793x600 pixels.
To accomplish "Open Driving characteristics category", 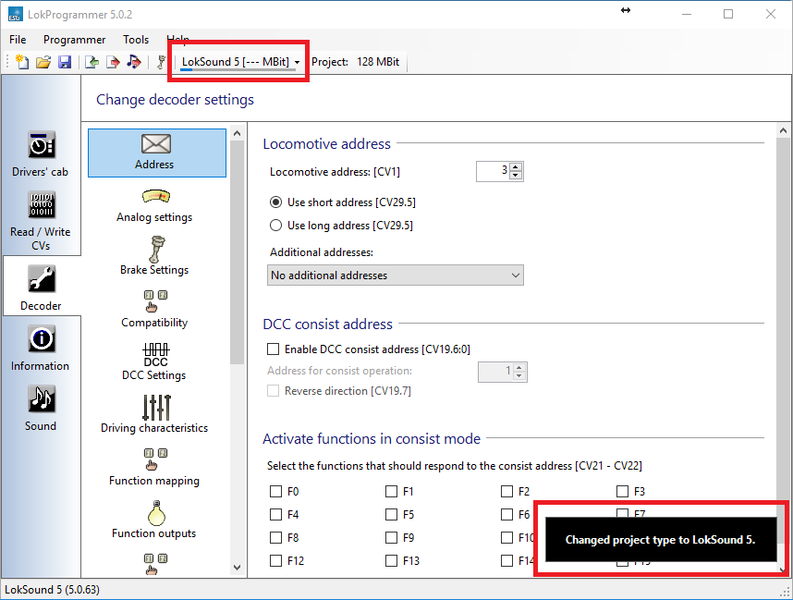I will 155,415.
